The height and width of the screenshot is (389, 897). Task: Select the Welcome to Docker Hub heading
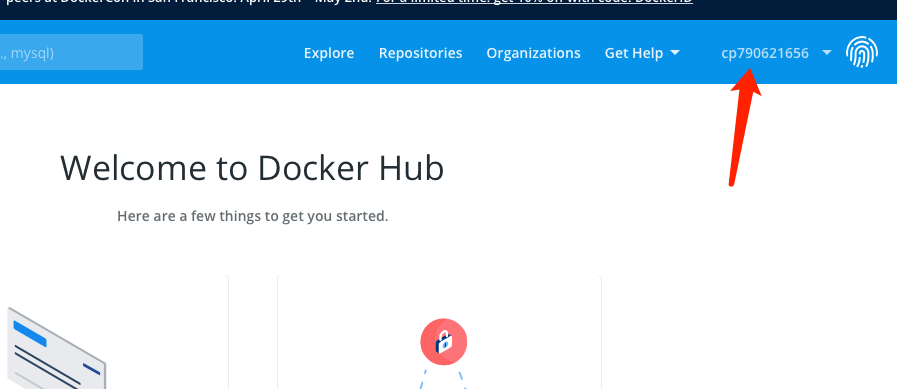[252, 168]
